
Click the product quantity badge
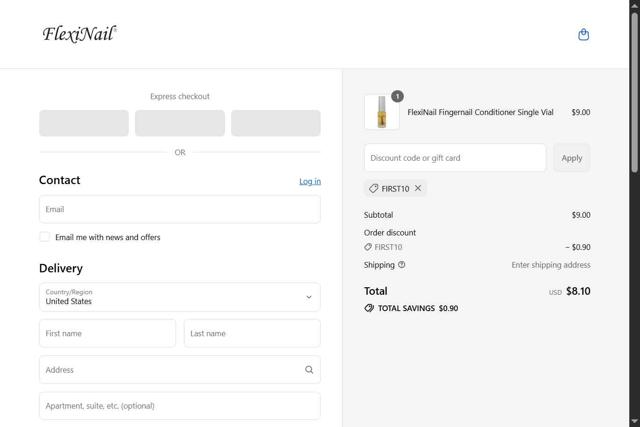click(397, 96)
